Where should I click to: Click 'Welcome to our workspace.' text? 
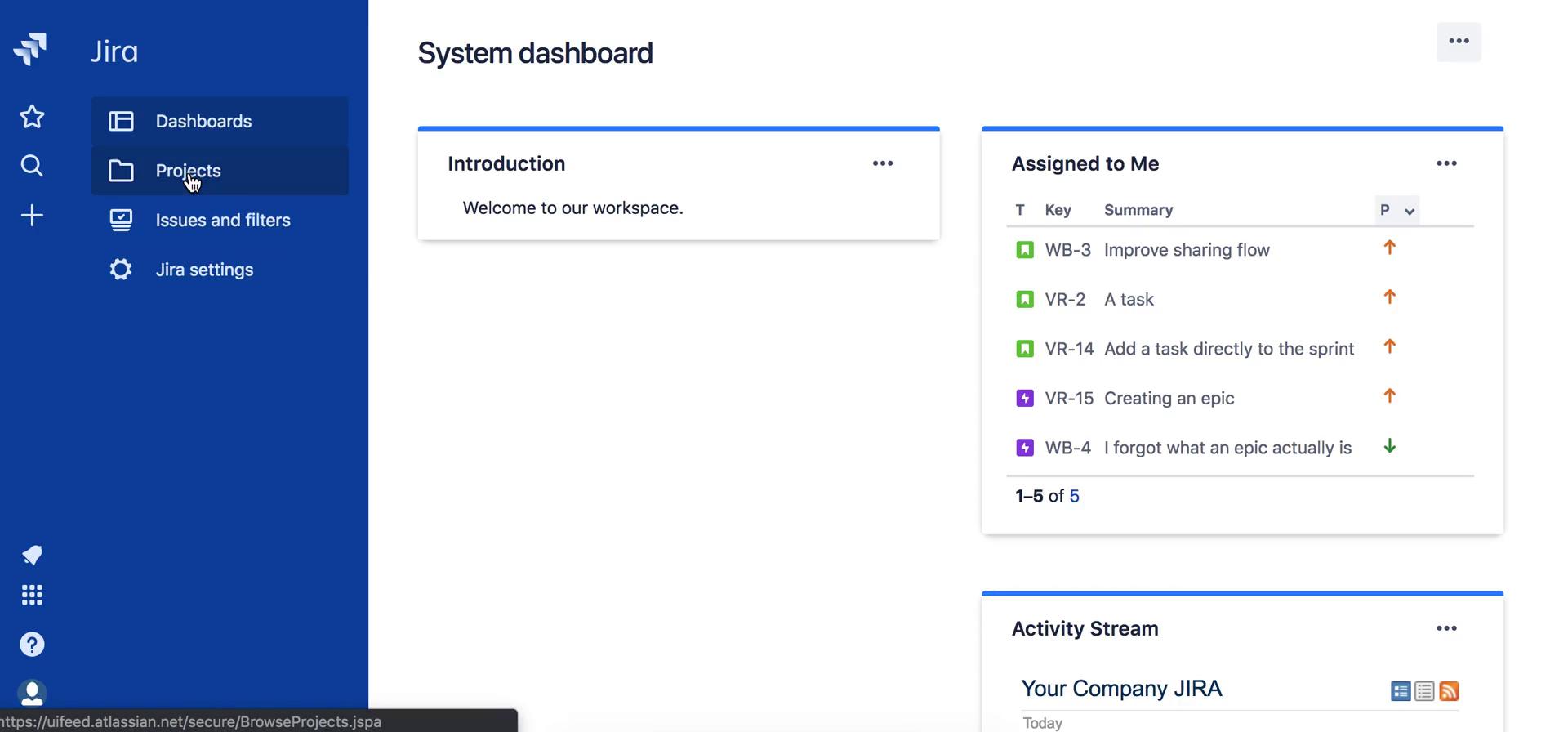572,208
